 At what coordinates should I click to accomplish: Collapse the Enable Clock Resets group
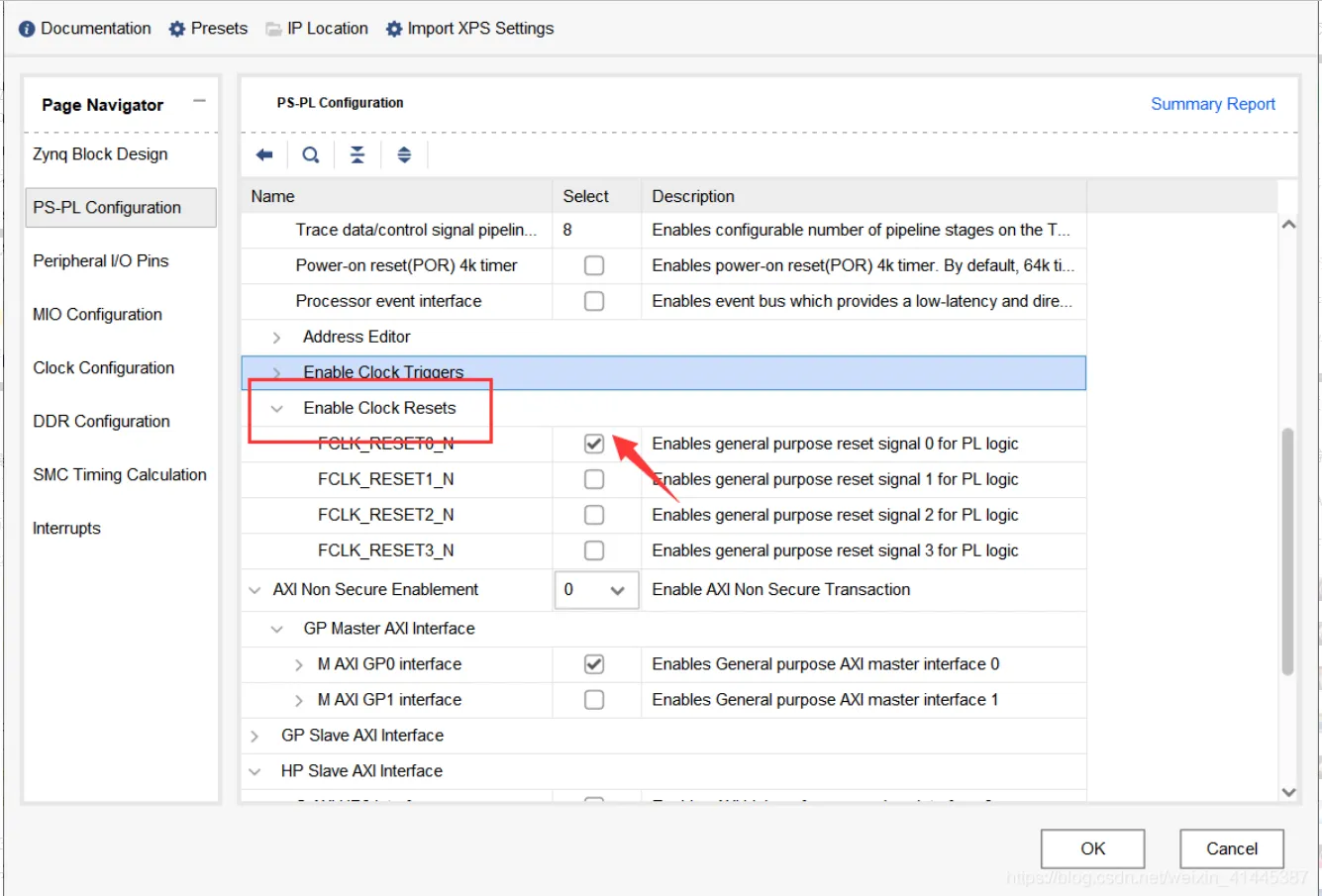tap(277, 409)
